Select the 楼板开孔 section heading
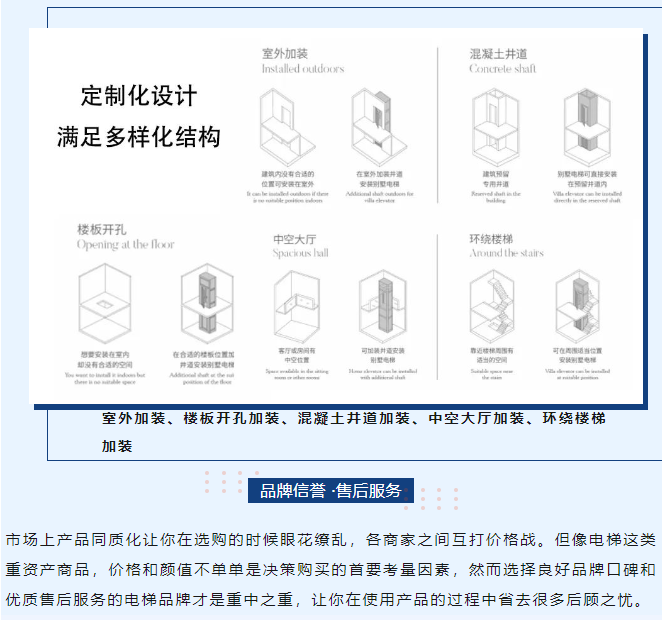Image resolution: width=662 pixels, height=620 pixels. pos(101,230)
